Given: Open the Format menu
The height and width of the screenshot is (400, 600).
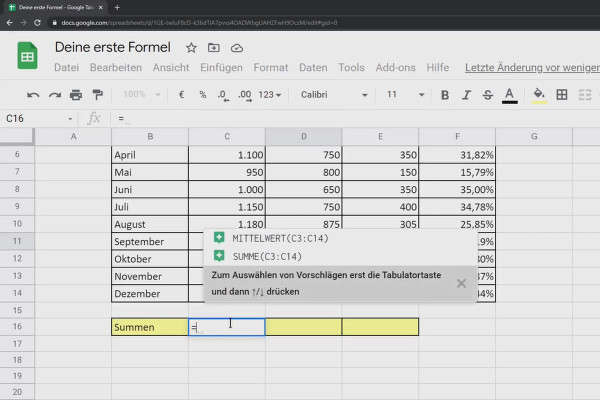Looking at the screenshot, I should click(x=271, y=67).
